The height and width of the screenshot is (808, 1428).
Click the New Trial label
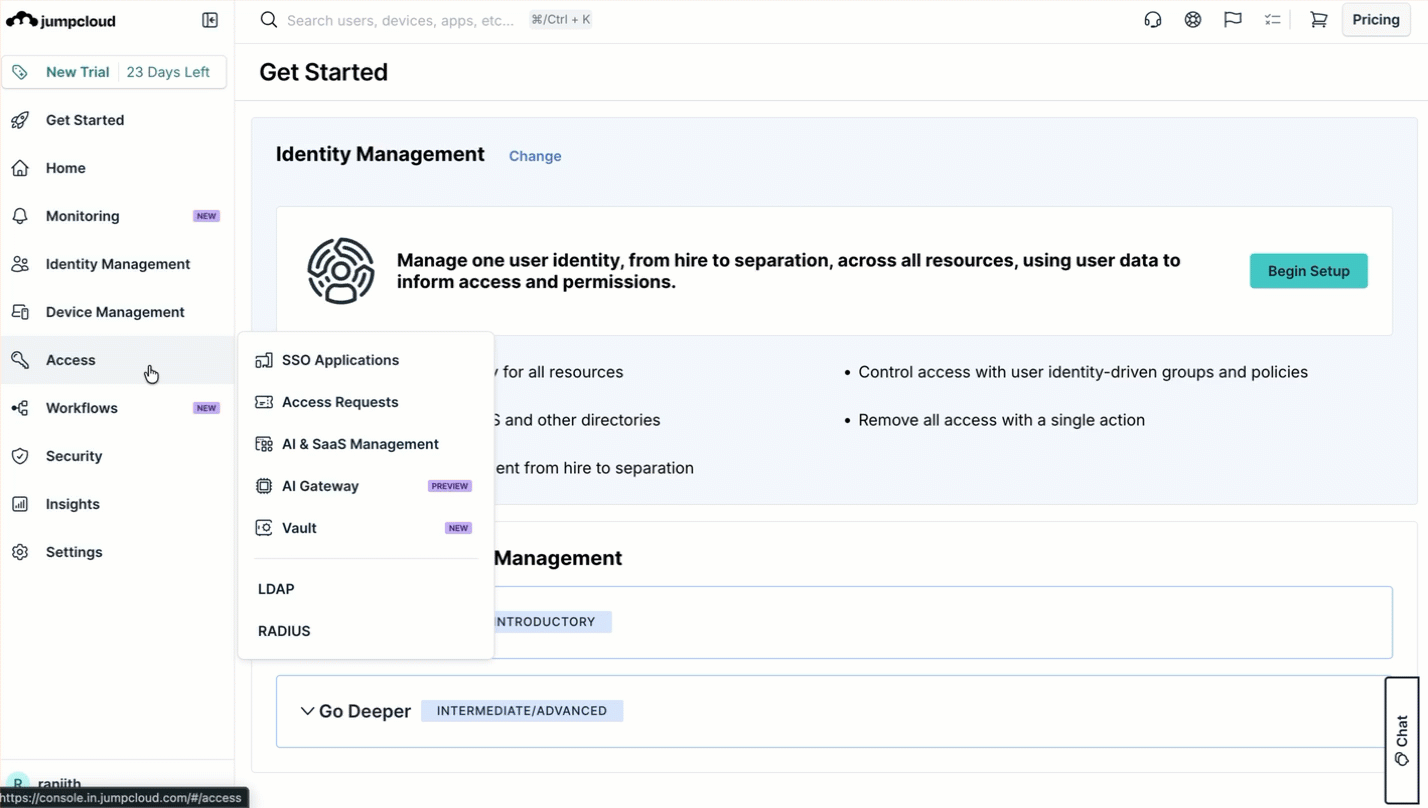(x=77, y=72)
